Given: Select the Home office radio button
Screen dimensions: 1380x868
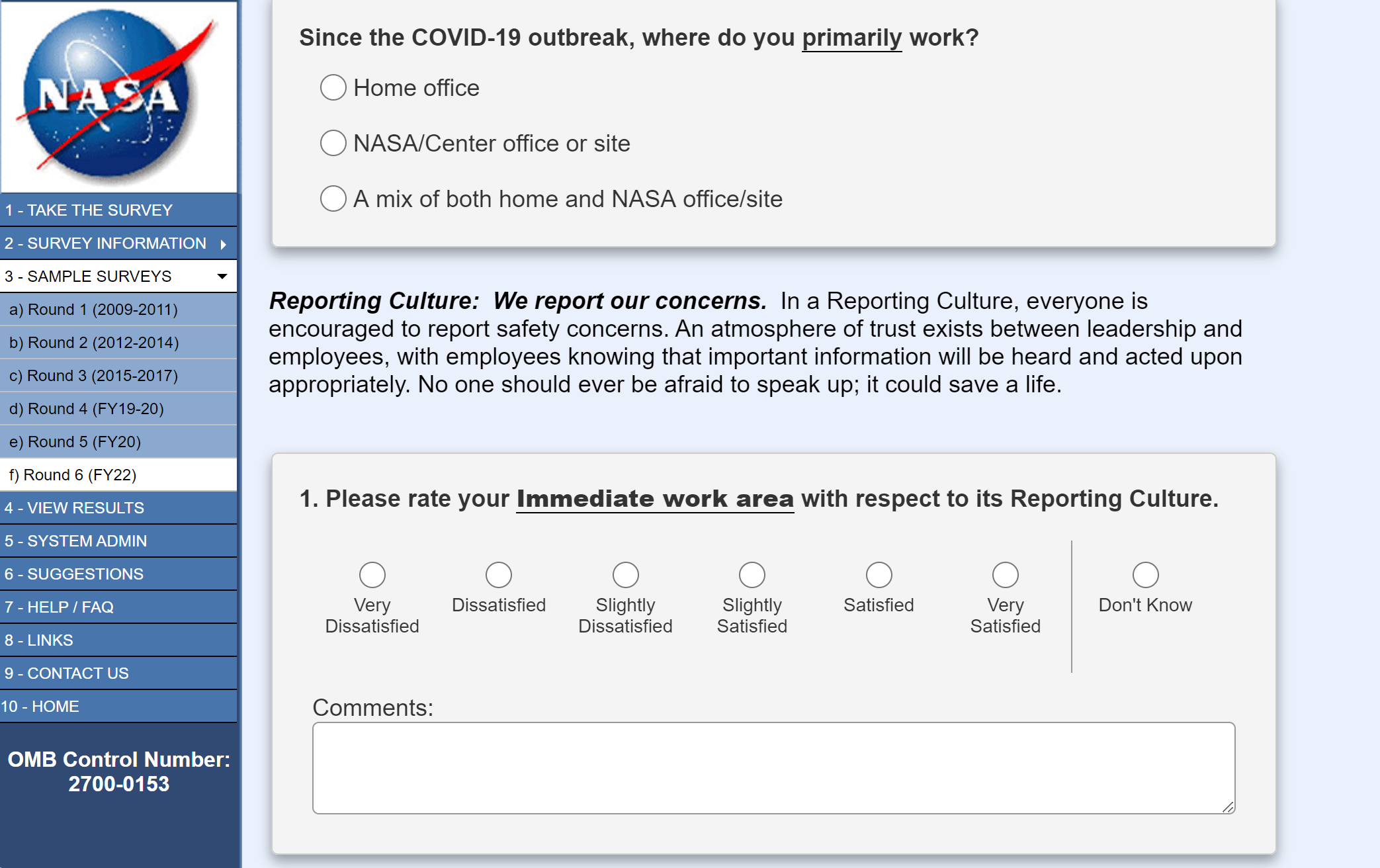Looking at the screenshot, I should pyautogui.click(x=333, y=88).
